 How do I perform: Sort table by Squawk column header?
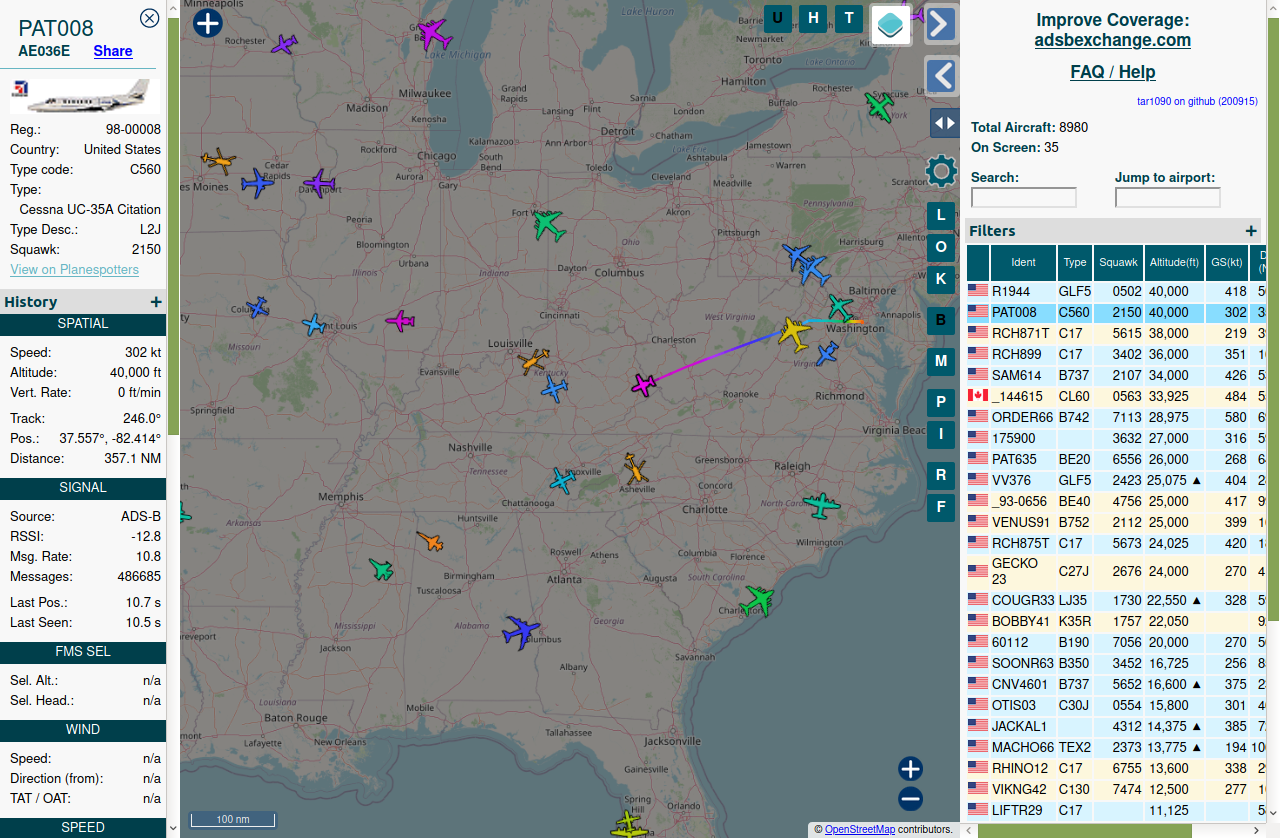coord(1118,263)
